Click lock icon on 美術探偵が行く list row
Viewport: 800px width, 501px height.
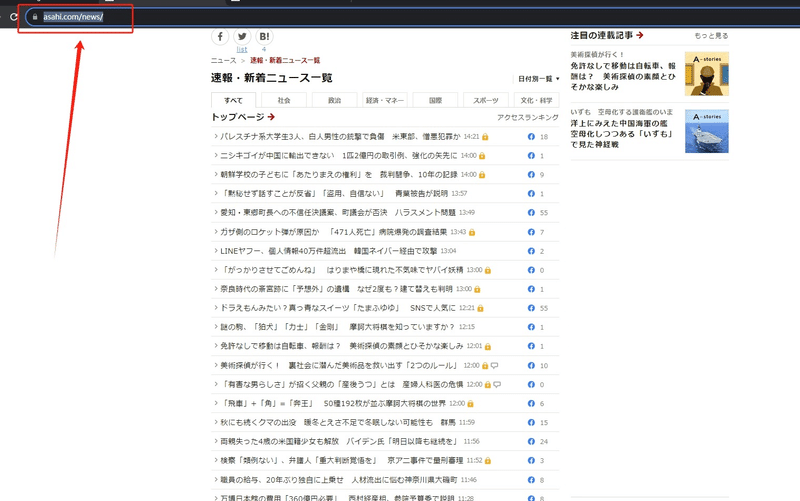pos(485,365)
